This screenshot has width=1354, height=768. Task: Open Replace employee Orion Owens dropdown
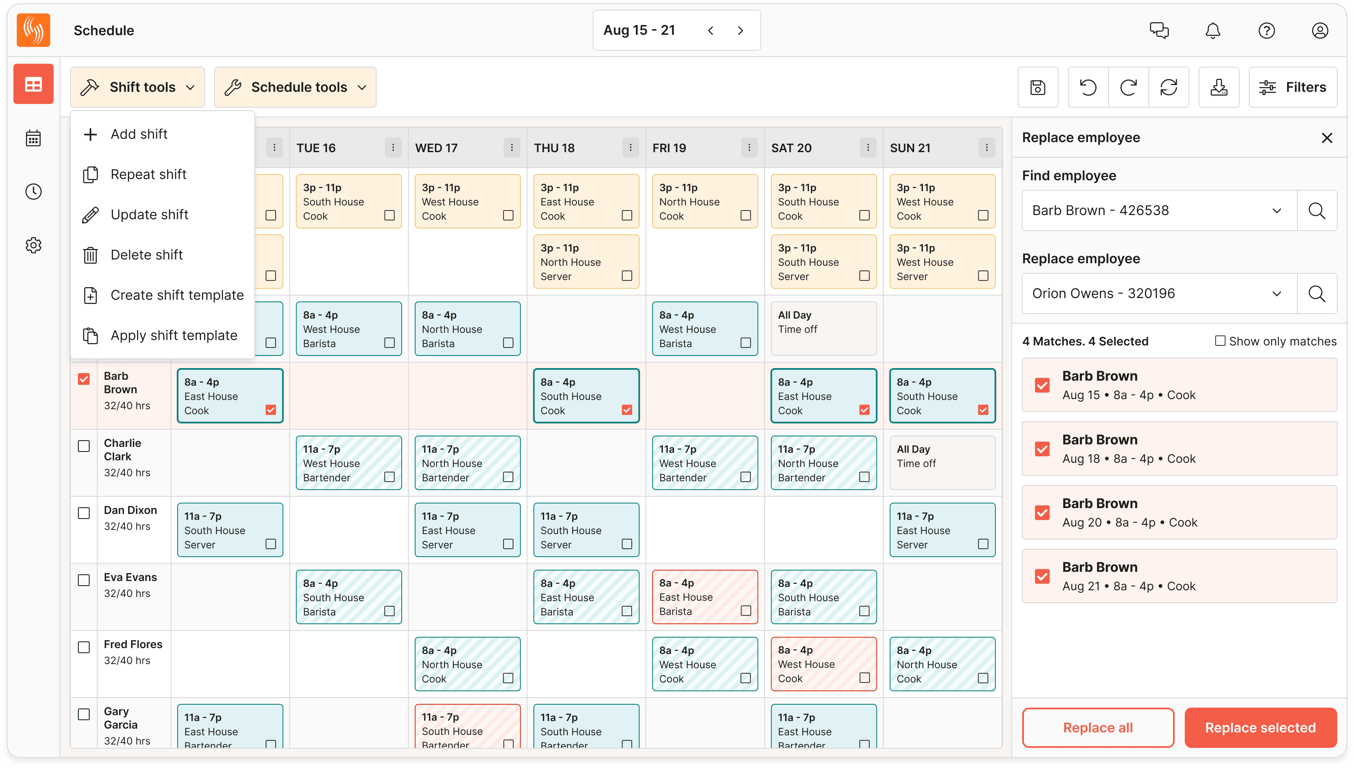[x=1159, y=294]
